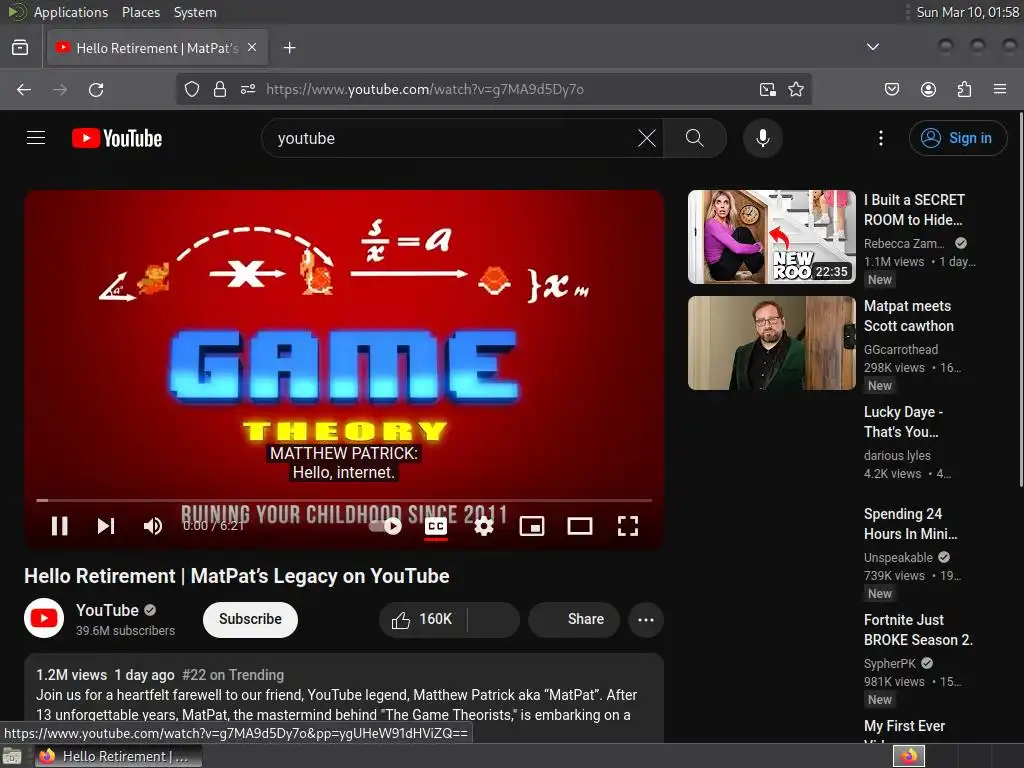Open #22 on Trending link
1024x768 pixels.
[233, 675]
